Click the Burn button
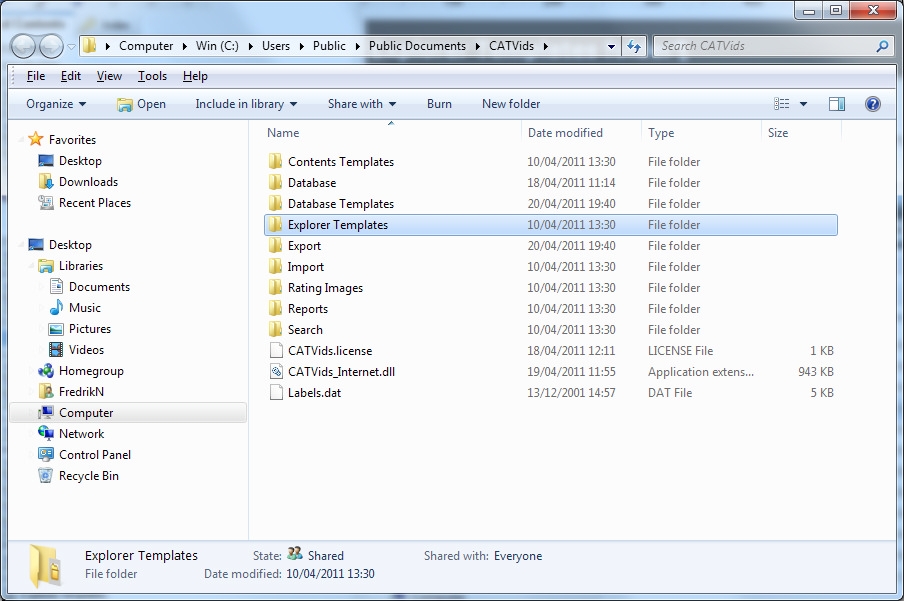 pyautogui.click(x=439, y=104)
